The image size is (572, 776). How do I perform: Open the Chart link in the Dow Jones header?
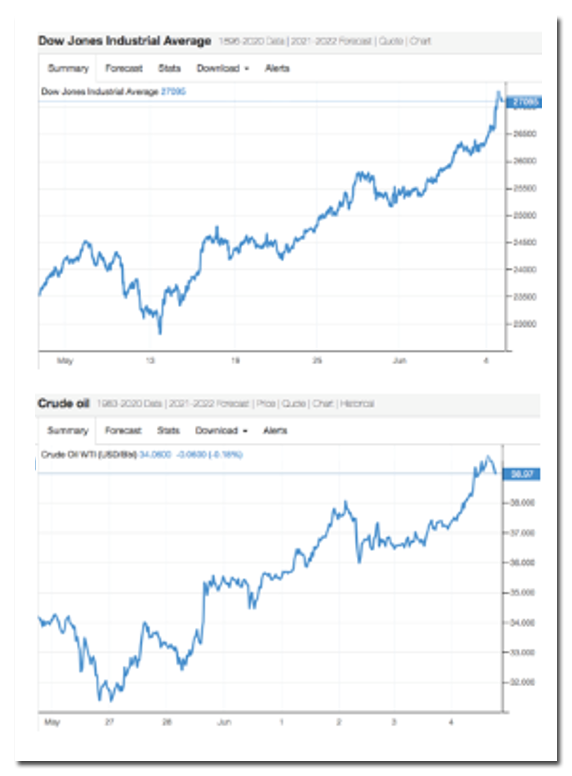[421, 41]
